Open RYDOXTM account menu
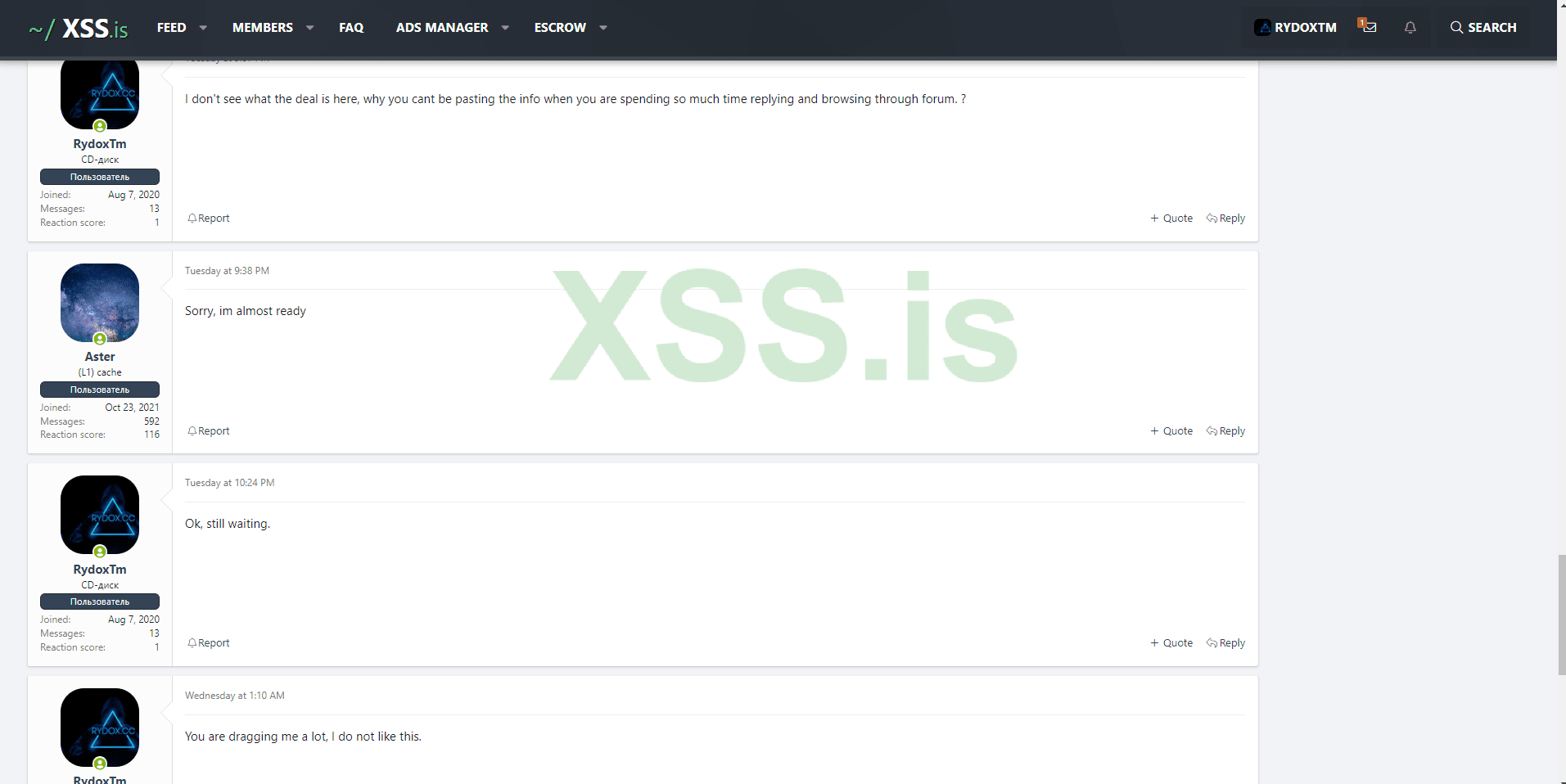 click(1295, 28)
